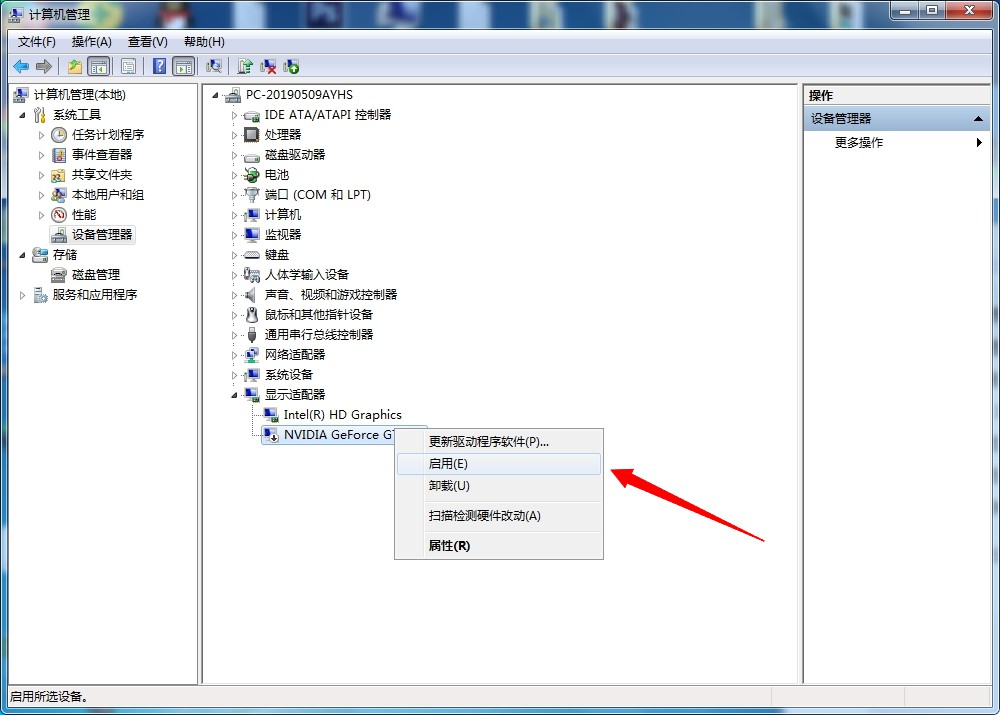Screen dimensions: 1000x715
Task: Expand the 服务和应用程序 node
Action: (x=22, y=295)
